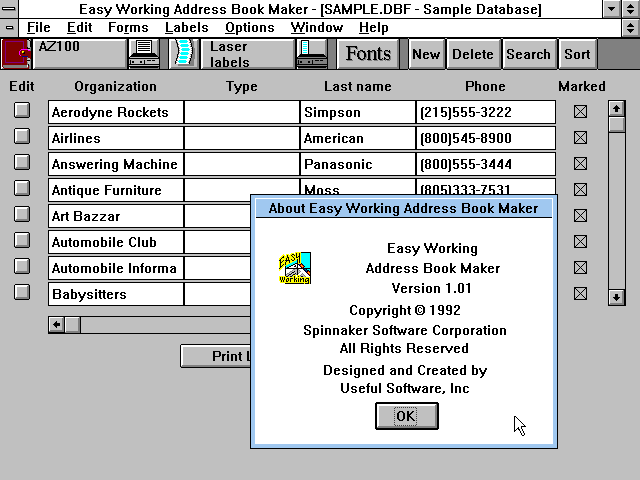Click the Babysitters organization field
The image size is (640, 480).
point(116,294)
